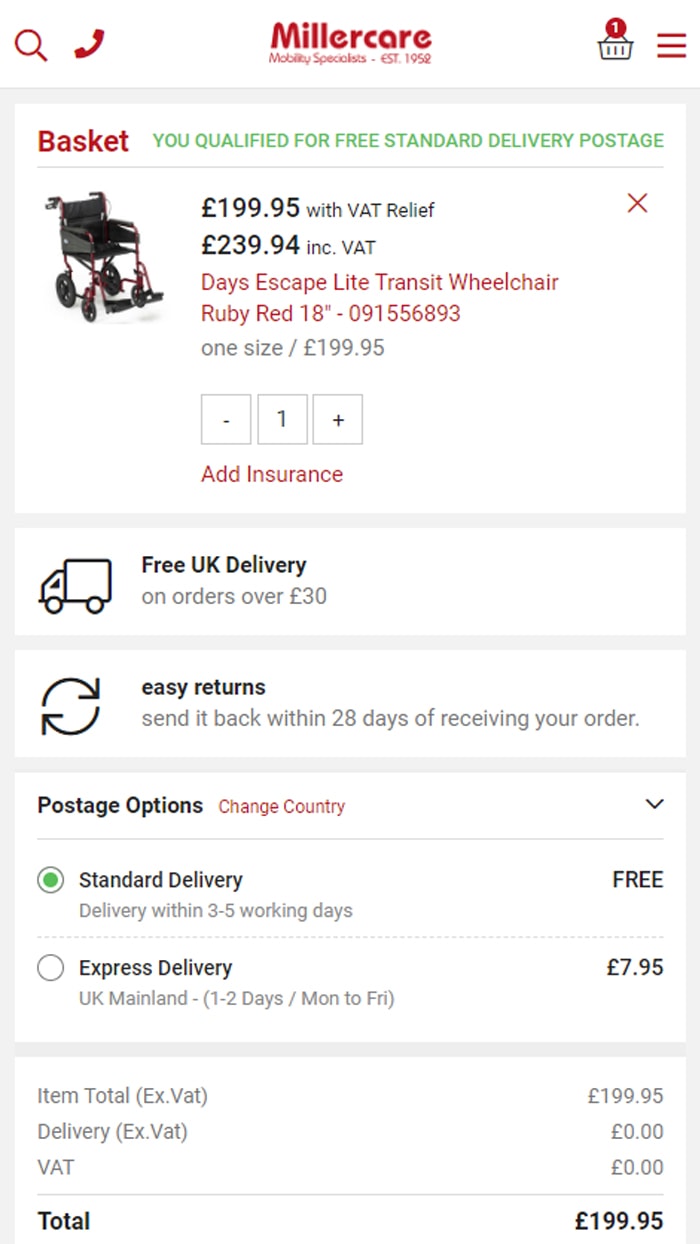This screenshot has width=700, height=1244.
Task: Click the quantity input field
Action: coord(282,420)
